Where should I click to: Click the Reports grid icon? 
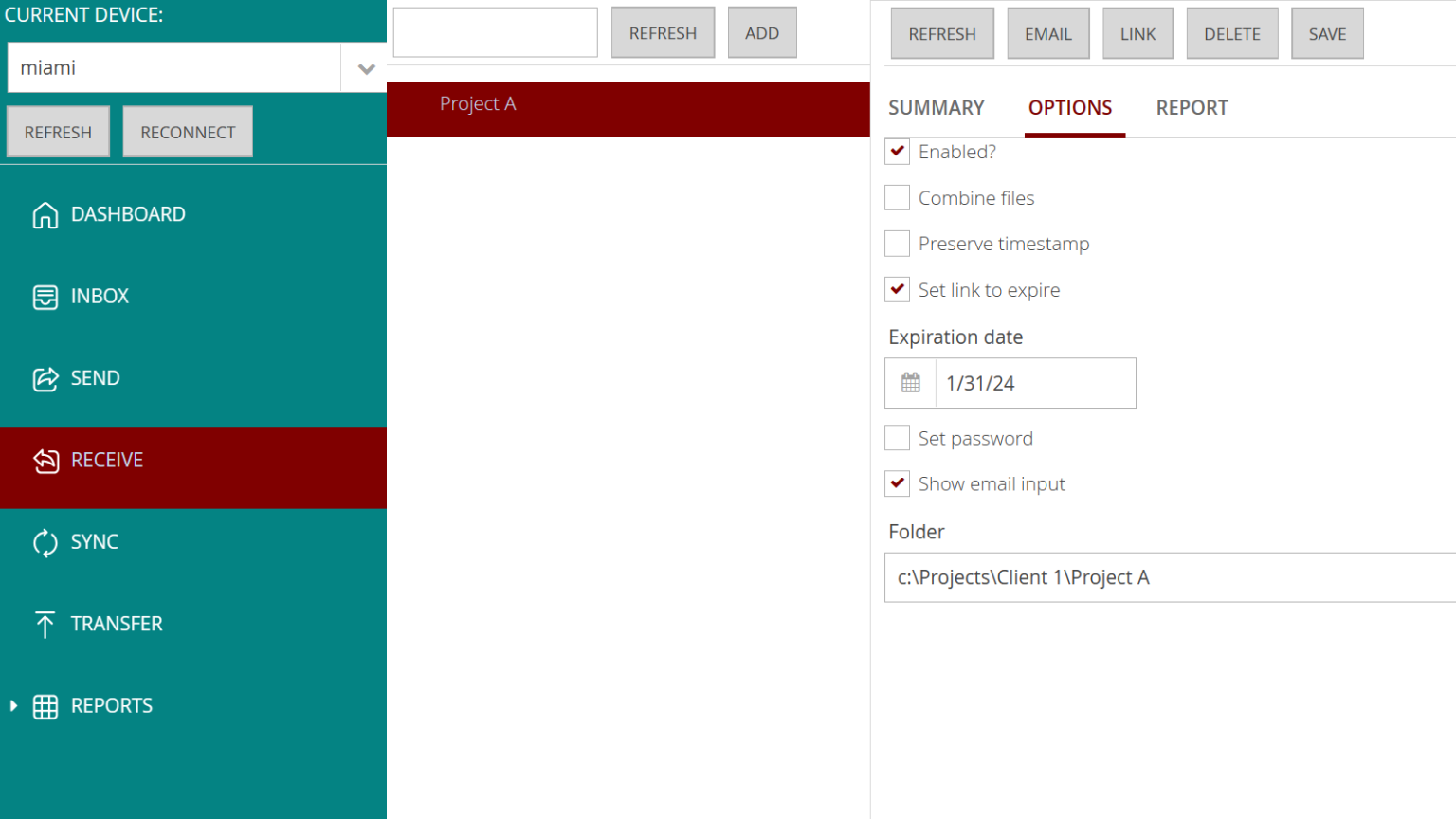[45, 705]
